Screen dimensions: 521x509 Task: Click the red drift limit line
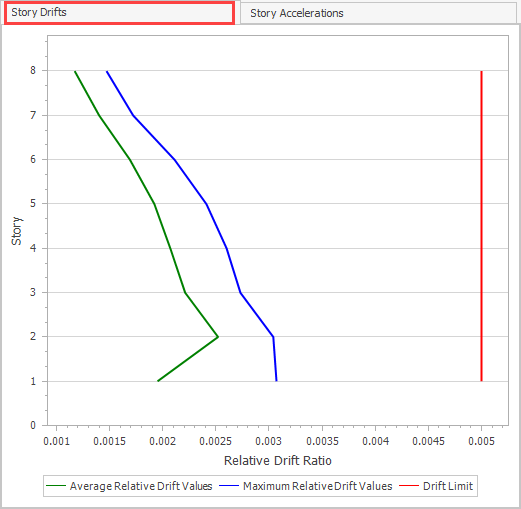pyautogui.click(x=481, y=226)
